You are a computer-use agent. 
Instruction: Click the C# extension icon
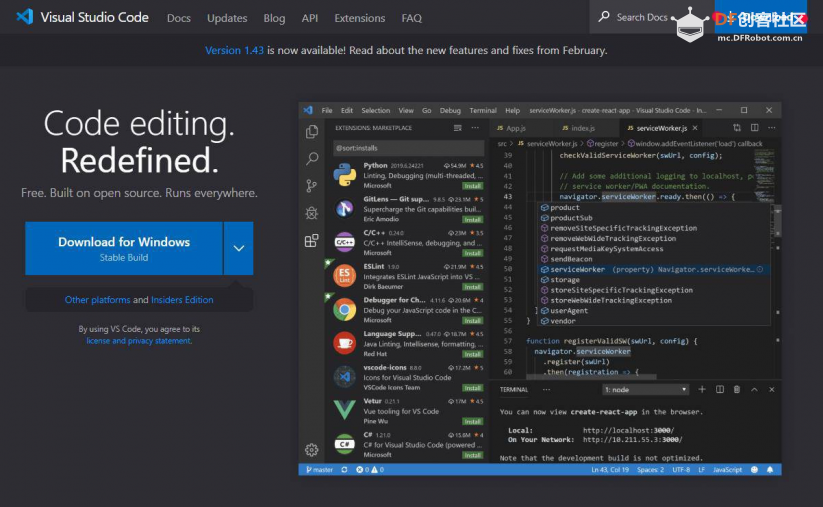pos(345,444)
